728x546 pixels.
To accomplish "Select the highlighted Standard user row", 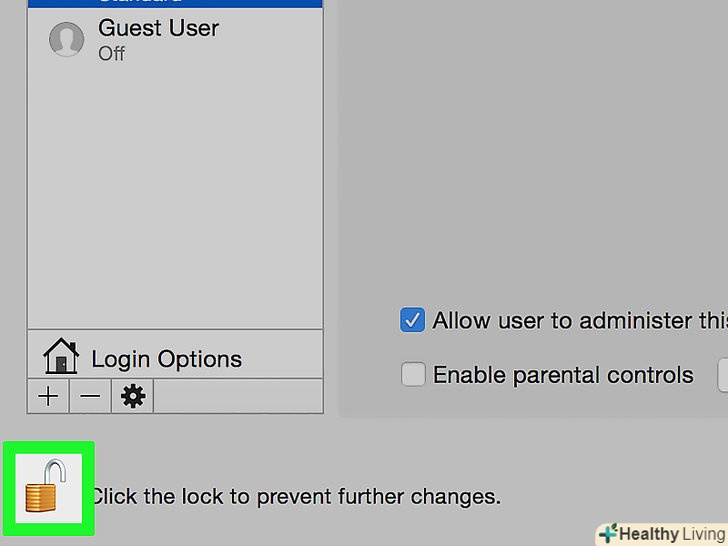I will pyautogui.click(x=175, y=3).
